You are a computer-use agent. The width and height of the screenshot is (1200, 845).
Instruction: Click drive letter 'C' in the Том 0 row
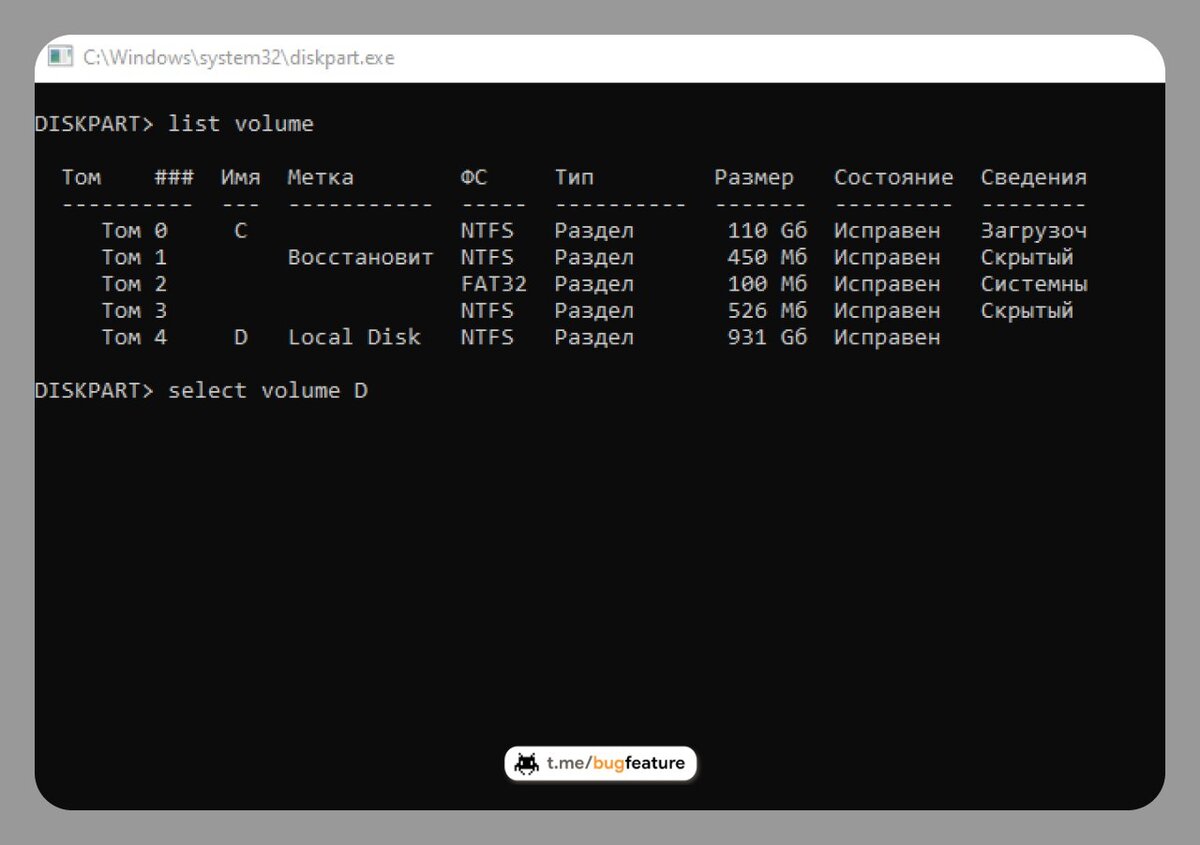[240, 231]
